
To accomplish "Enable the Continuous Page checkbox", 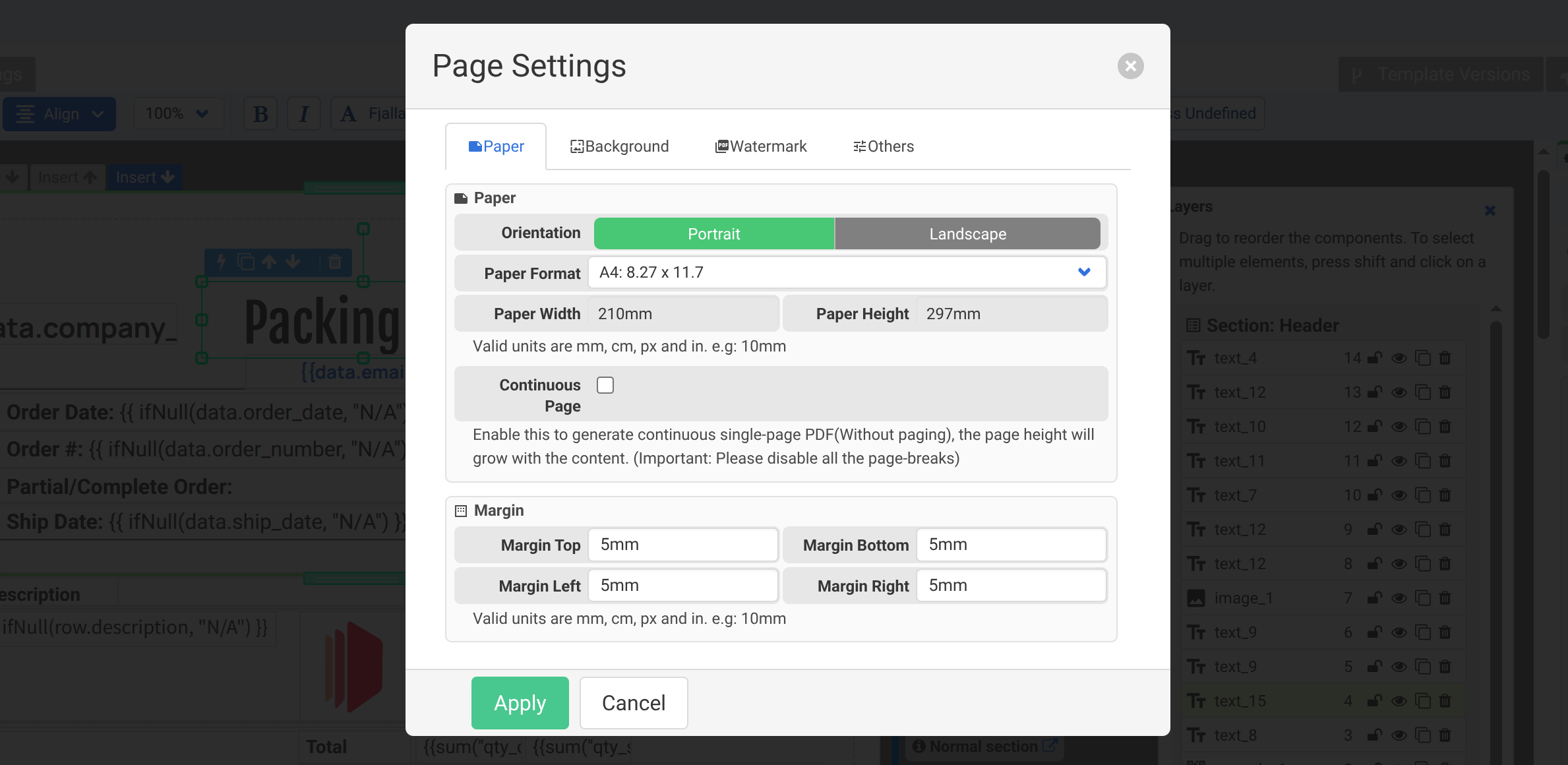I will [605, 385].
